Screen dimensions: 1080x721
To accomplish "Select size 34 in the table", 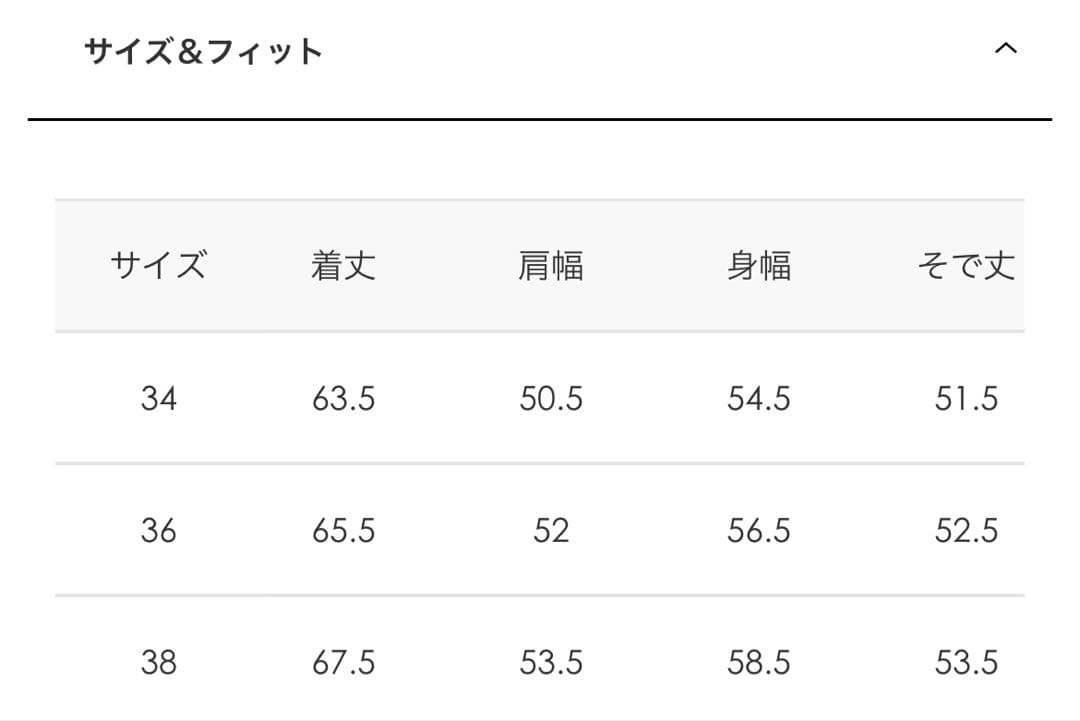I will point(160,399).
